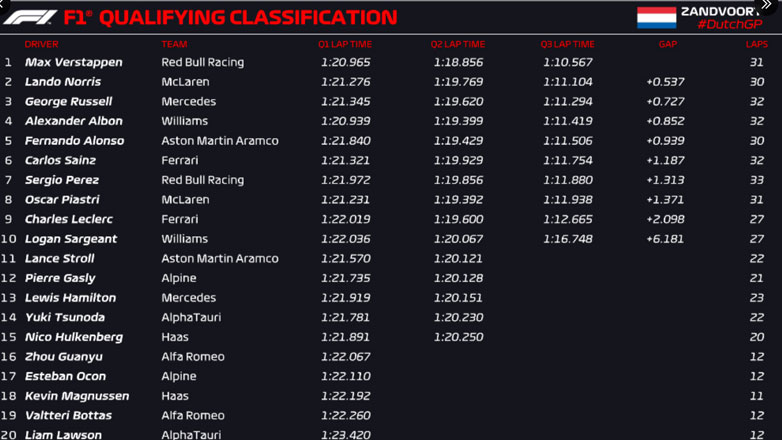Select Lando Norris driver name
Screen dimensions: 782x440
coord(63,82)
